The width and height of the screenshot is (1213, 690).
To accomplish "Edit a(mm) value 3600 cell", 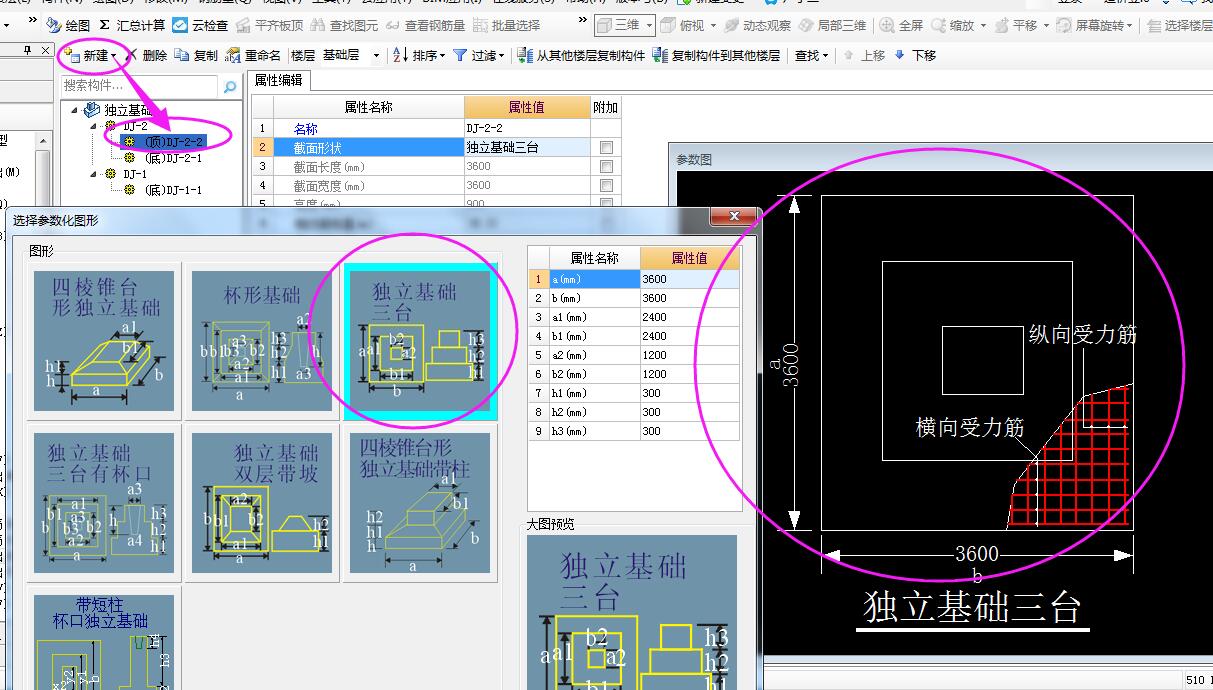I will tap(689, 280).
